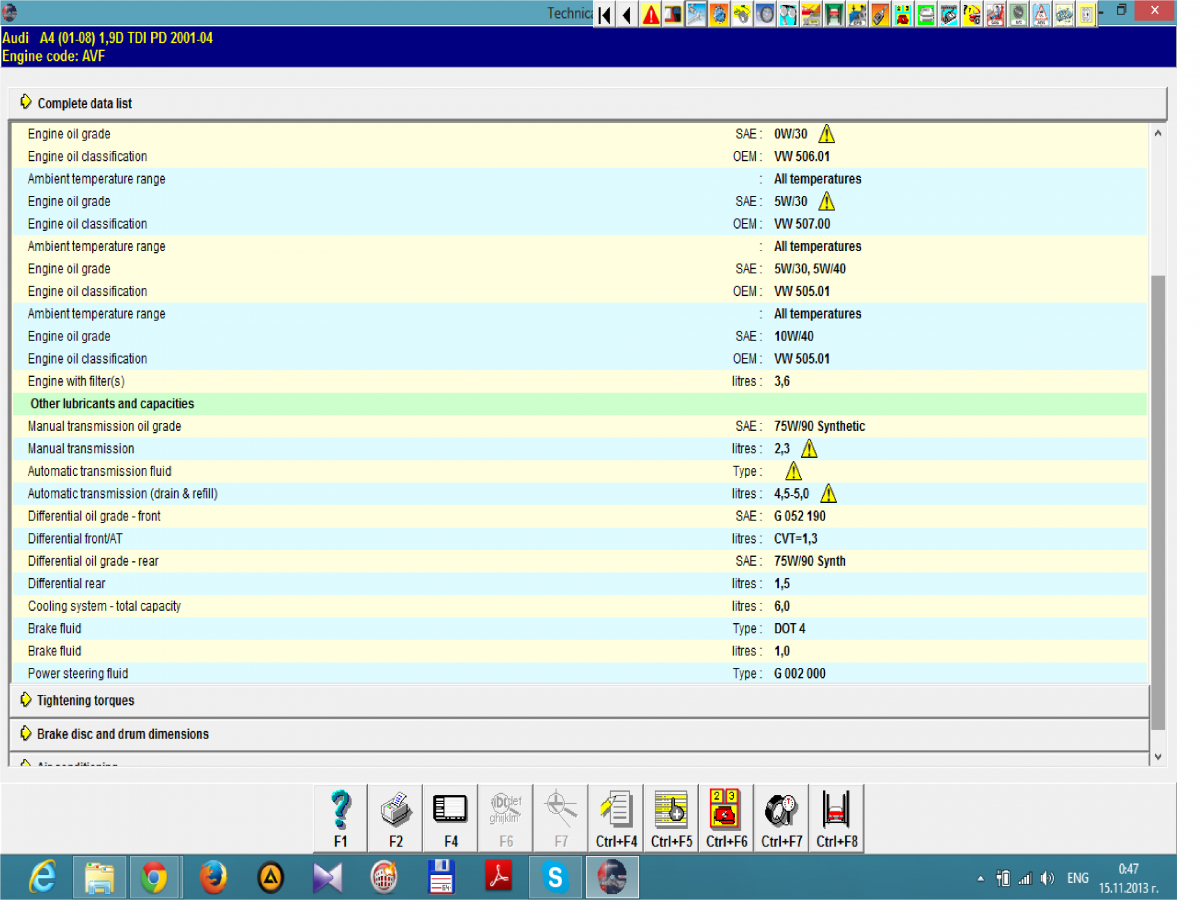Open the top toolbar's yellow 2-3 fault codes icon
The image size is (1200, 900).
(903, 14)
